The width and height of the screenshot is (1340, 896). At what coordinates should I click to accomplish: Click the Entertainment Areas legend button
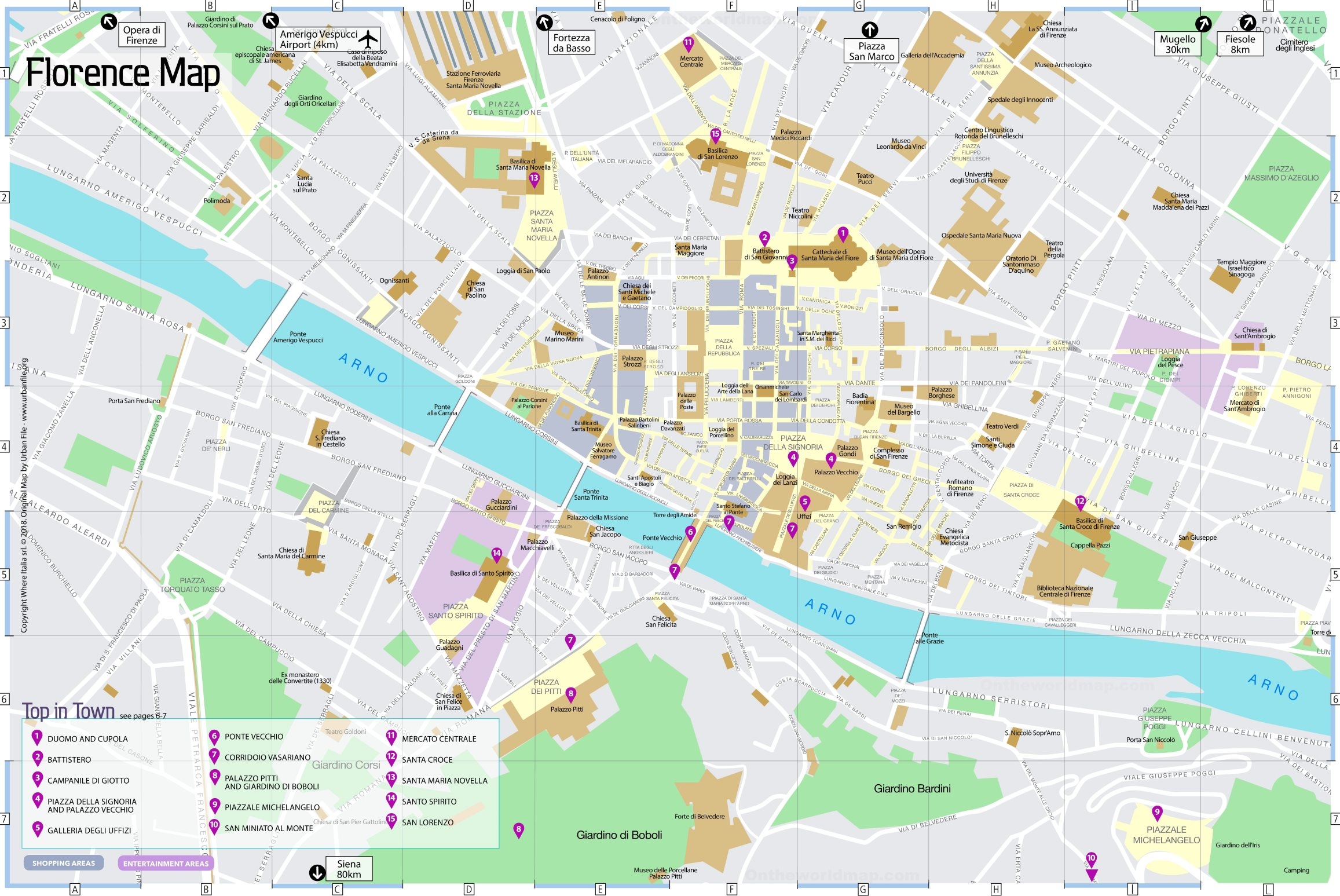click(x=166, y=864)
